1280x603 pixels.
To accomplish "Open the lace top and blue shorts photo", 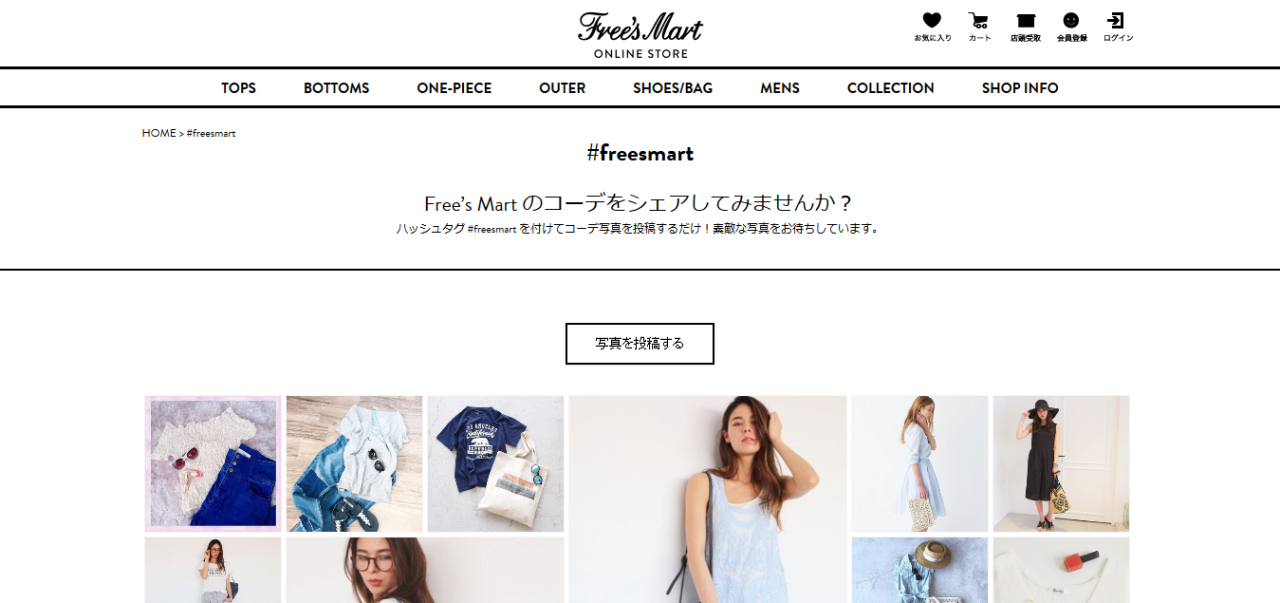I will [213, 464].
